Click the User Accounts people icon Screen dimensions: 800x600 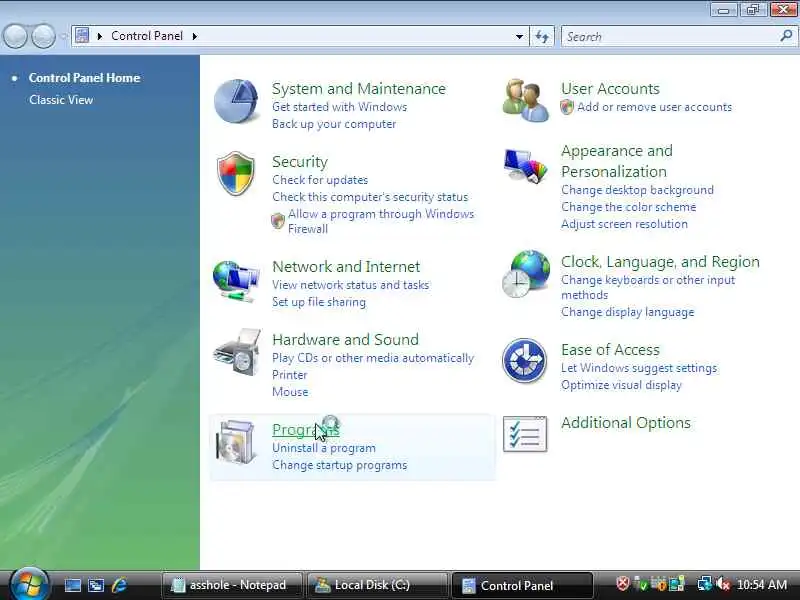[526, 101]
